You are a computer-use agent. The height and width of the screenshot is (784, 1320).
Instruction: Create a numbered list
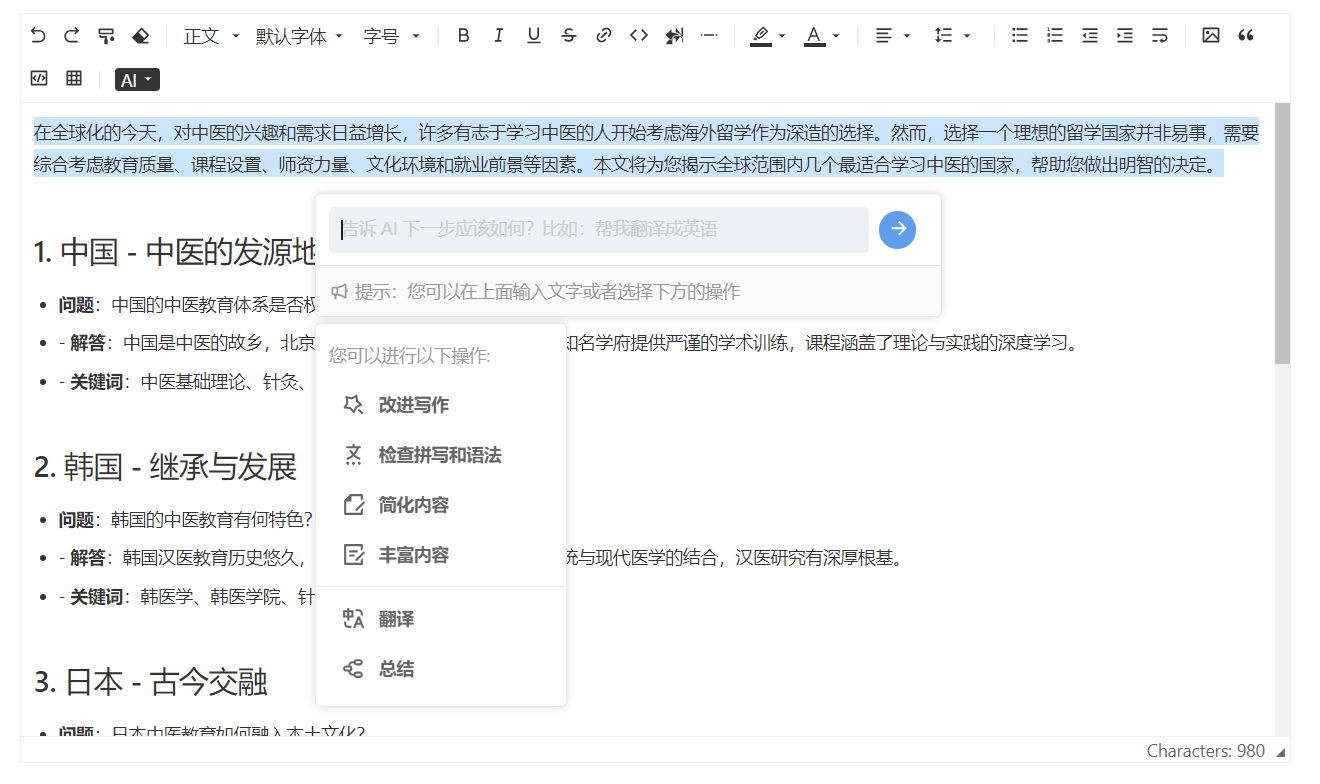point(1055,36)
